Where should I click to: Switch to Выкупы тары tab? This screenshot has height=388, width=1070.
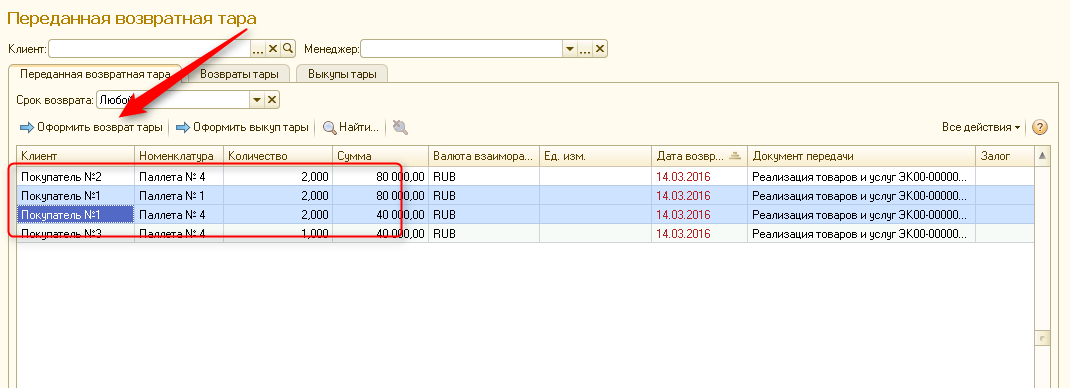click(342, 74)
